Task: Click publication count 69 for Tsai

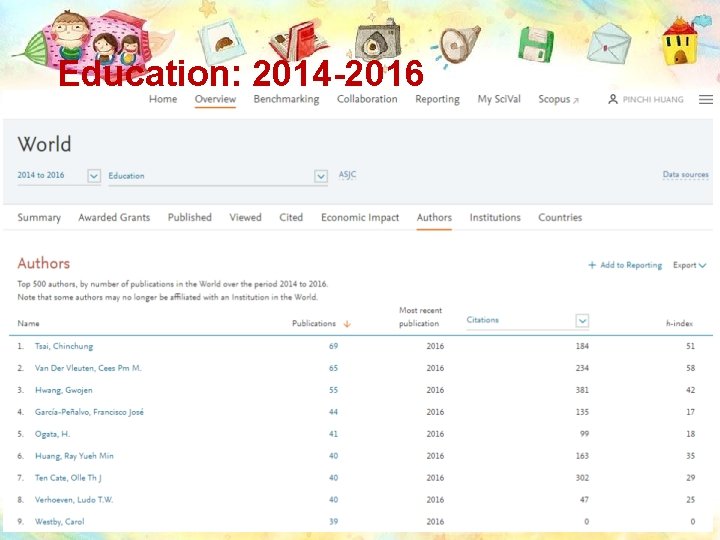Action: tap(333, 346)
